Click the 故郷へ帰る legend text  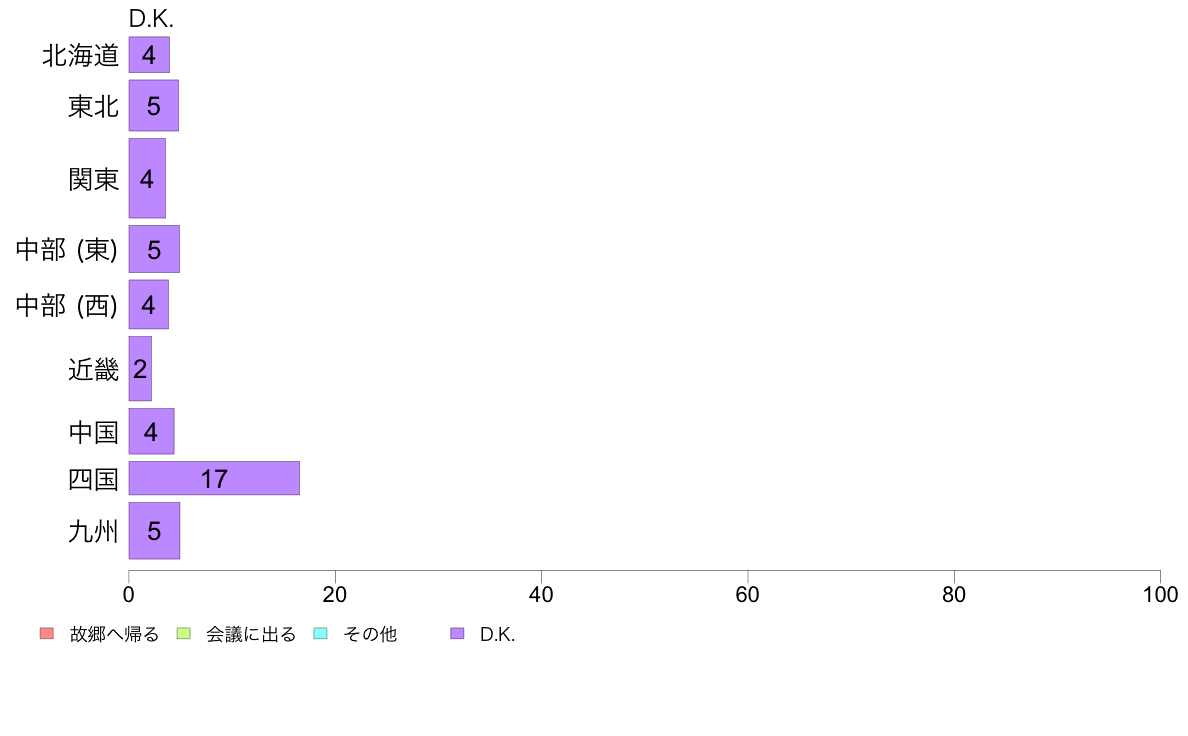click(114, 634)
